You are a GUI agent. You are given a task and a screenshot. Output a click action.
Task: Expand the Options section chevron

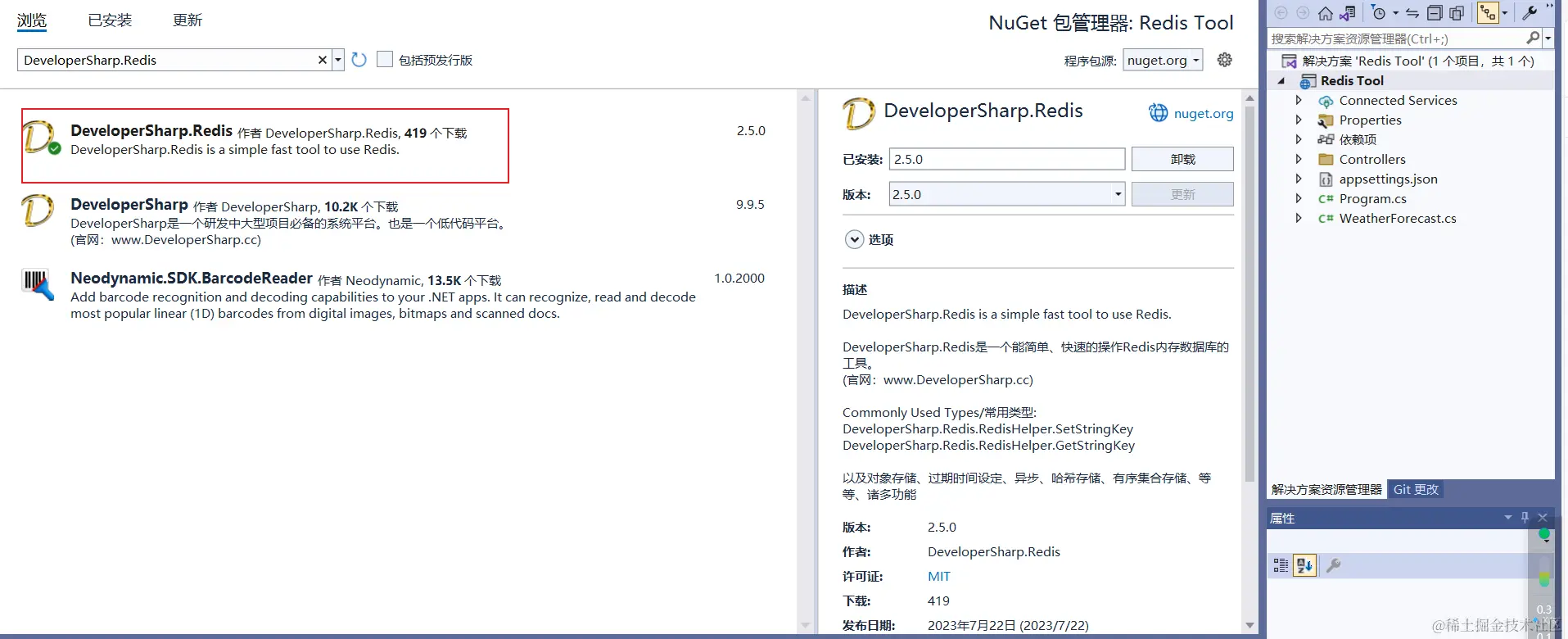click(854, 239)
